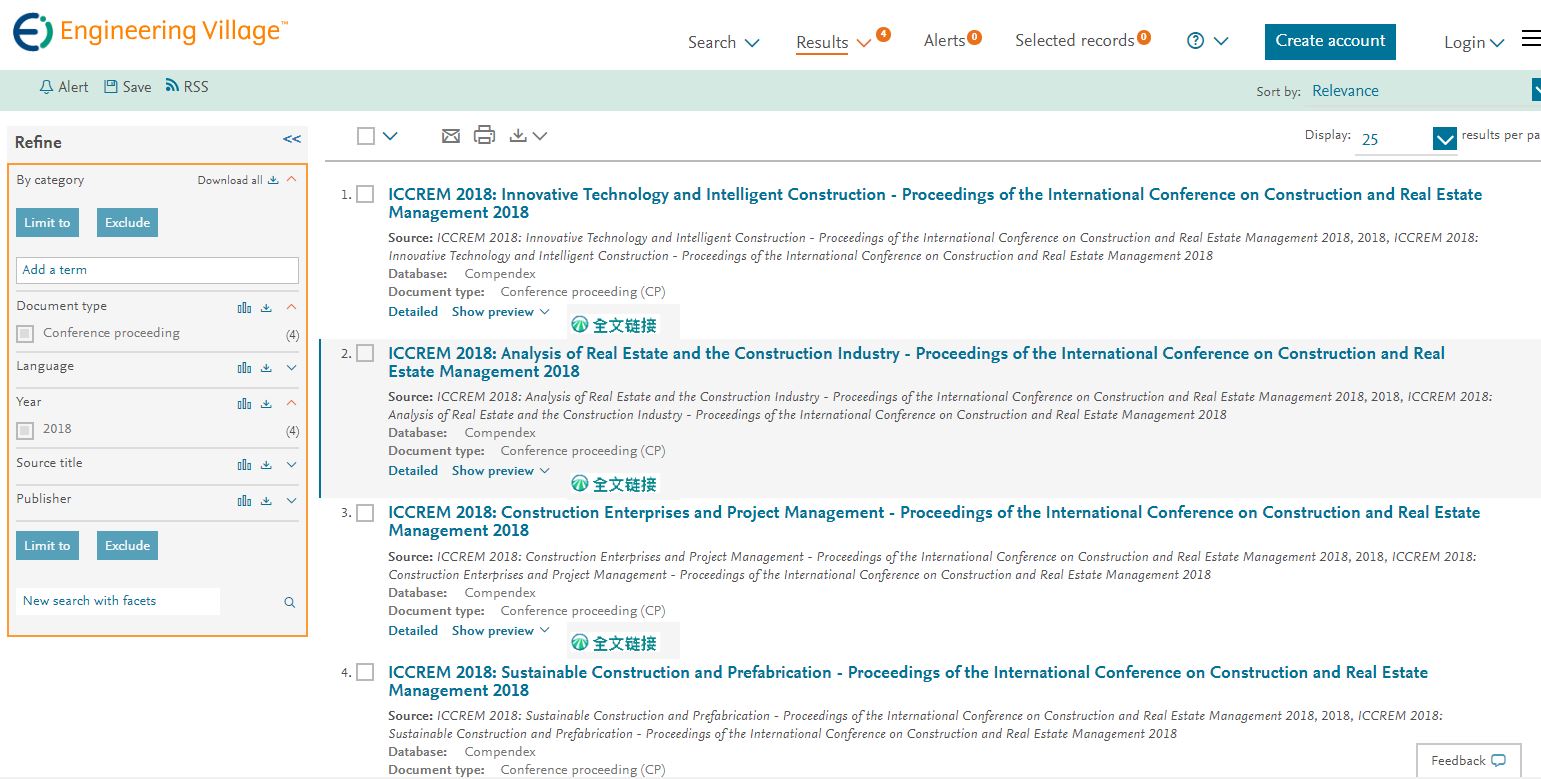Viewport: 1541px width, 779px height.
Task: Email selected records via envelope icon
Action: coord(451,135)
